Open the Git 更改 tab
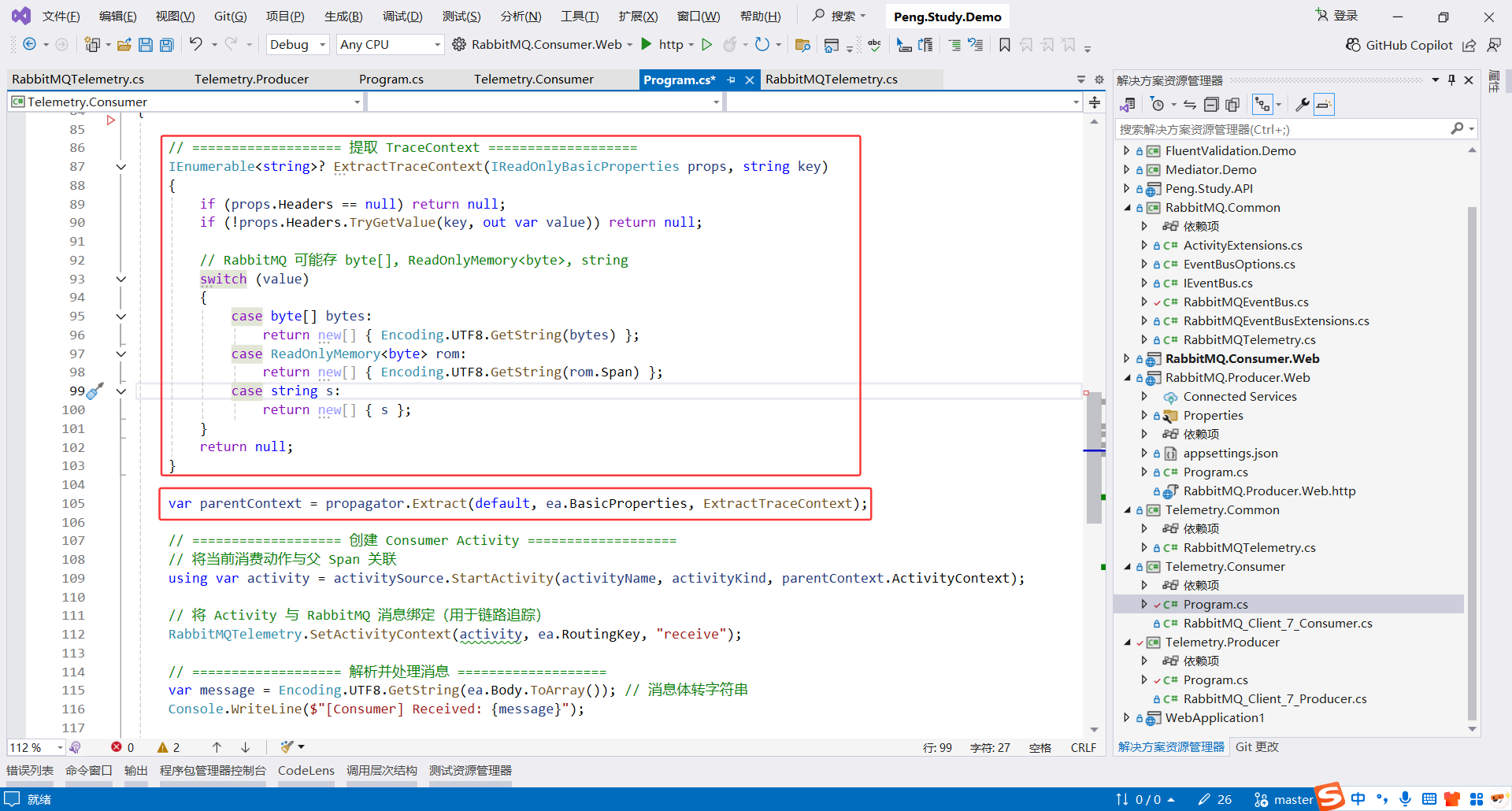The image size is (1512, 811). [x=1257, y=747]
